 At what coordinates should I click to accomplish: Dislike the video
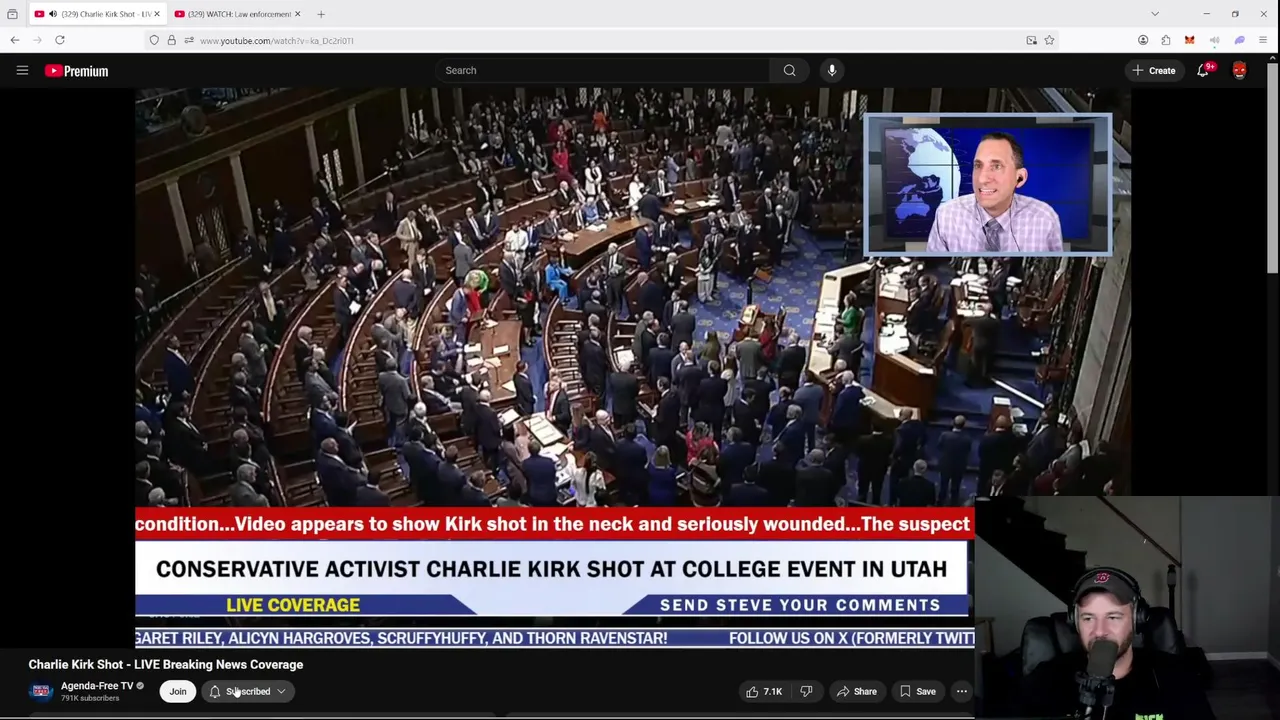806,691
